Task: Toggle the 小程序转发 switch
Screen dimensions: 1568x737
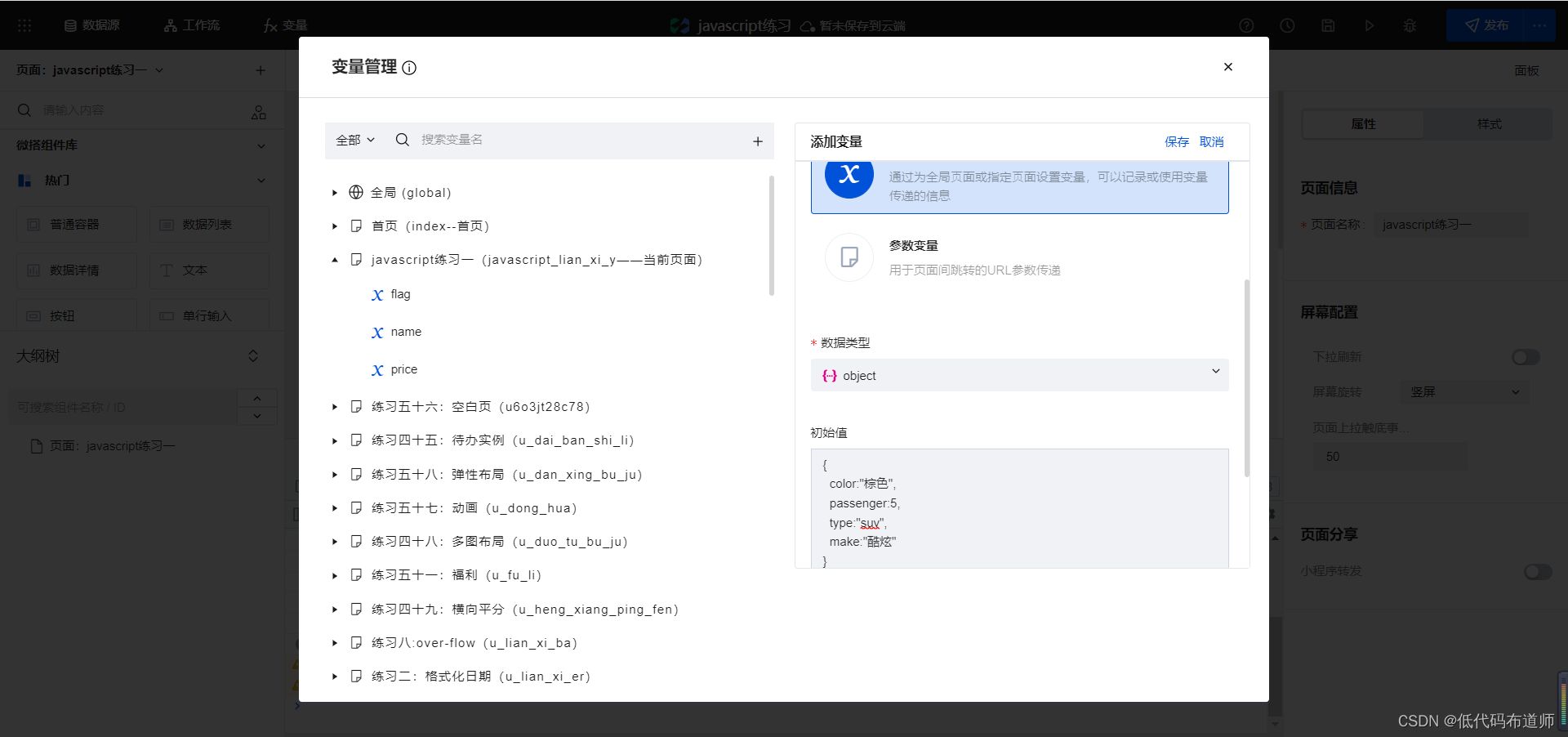Action: (x=1538, y=572)
